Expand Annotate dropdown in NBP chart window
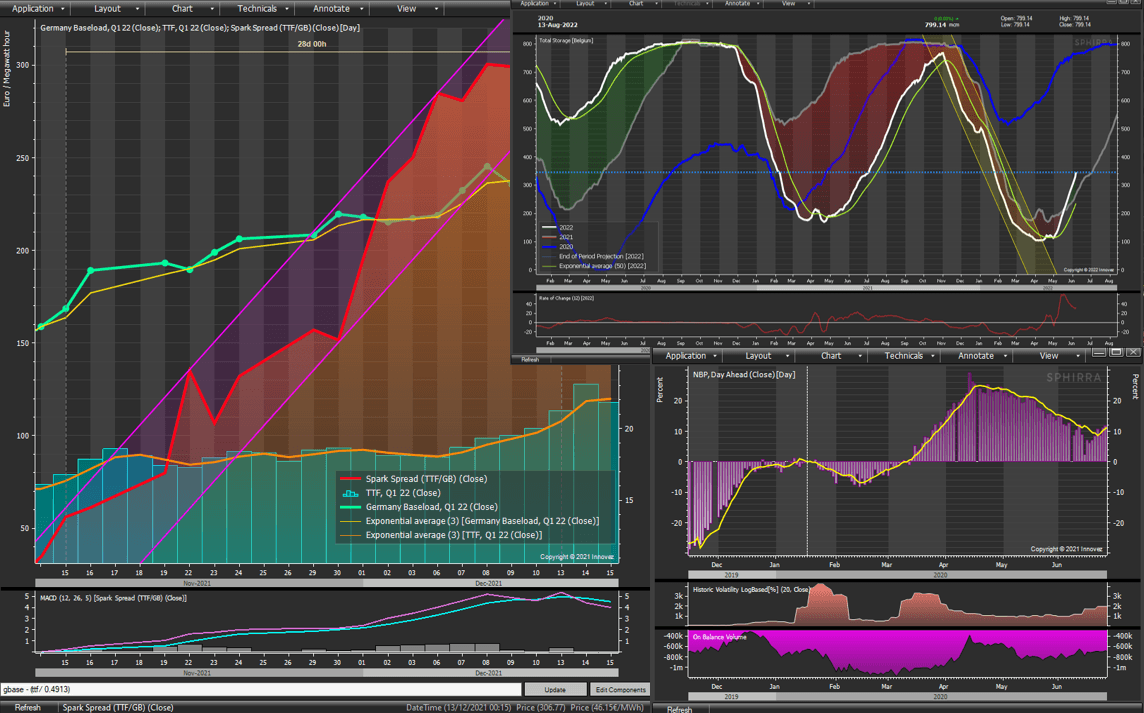This screenshot has height=713, width=1144. (976, 355)
